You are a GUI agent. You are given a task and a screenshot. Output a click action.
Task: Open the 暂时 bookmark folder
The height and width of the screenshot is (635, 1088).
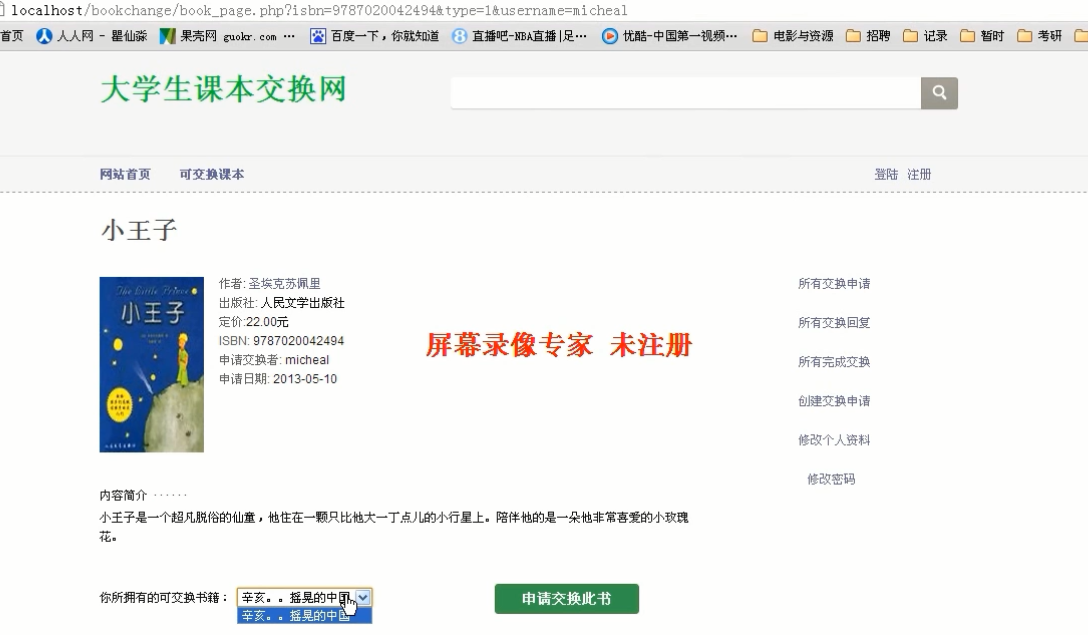(982, 36)
